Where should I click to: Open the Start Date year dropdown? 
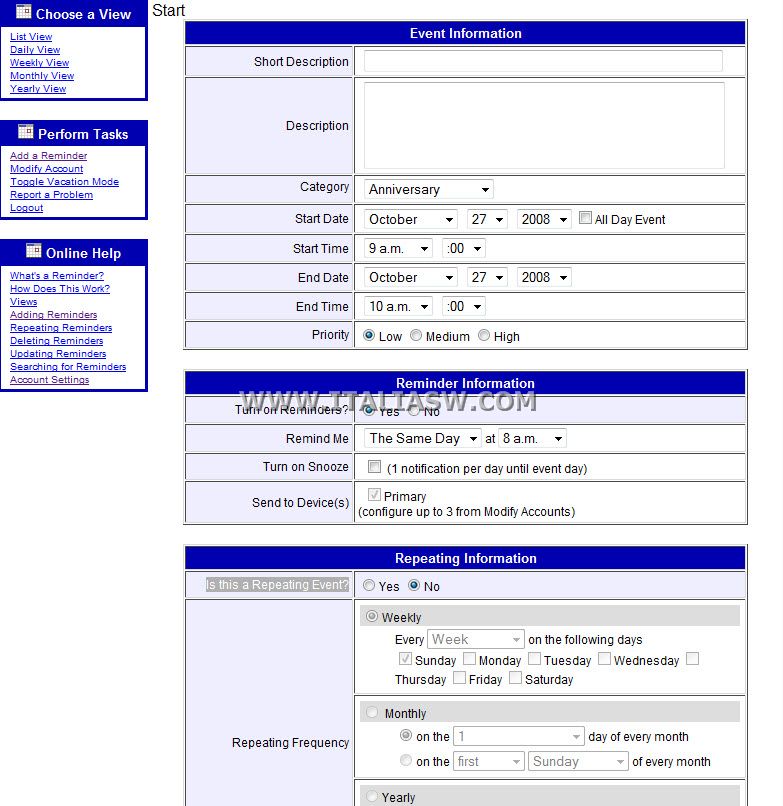click(543, 219)
